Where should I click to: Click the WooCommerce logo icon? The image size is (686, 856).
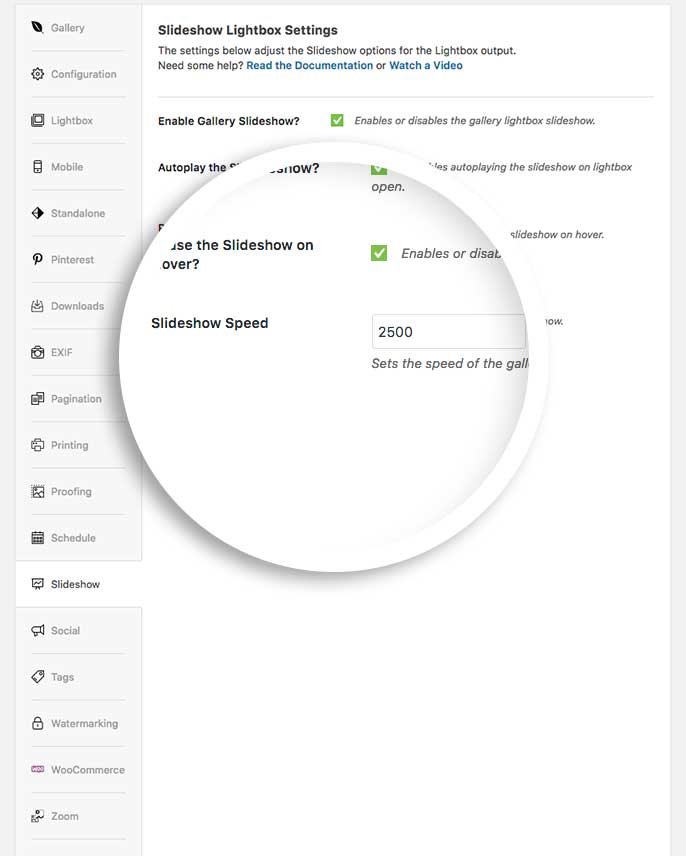coord(38,770)
